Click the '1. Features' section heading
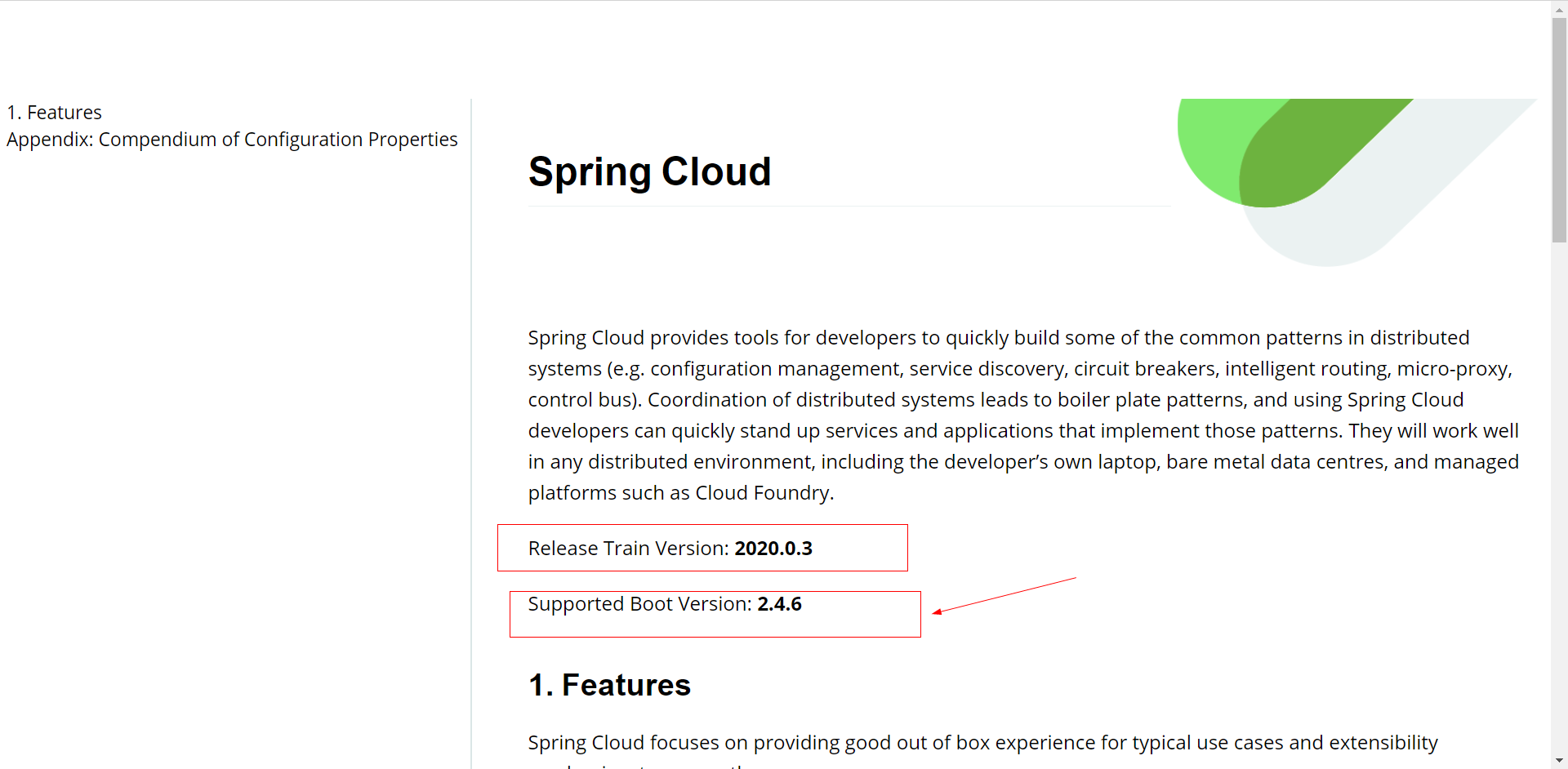 click(x=608, y=685)
